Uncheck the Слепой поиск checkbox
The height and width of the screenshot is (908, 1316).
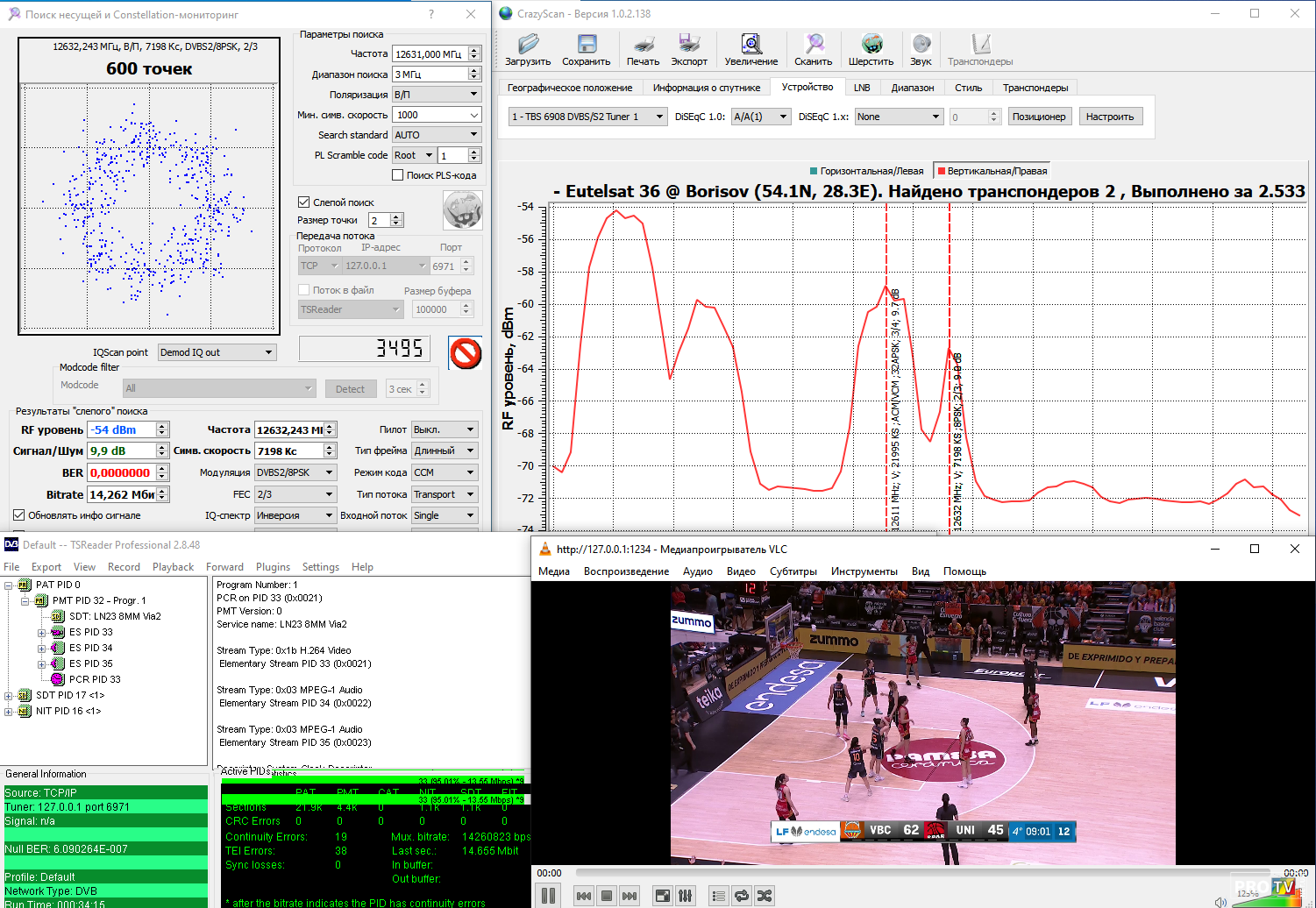pyautogui.click(x=304, y=202)
